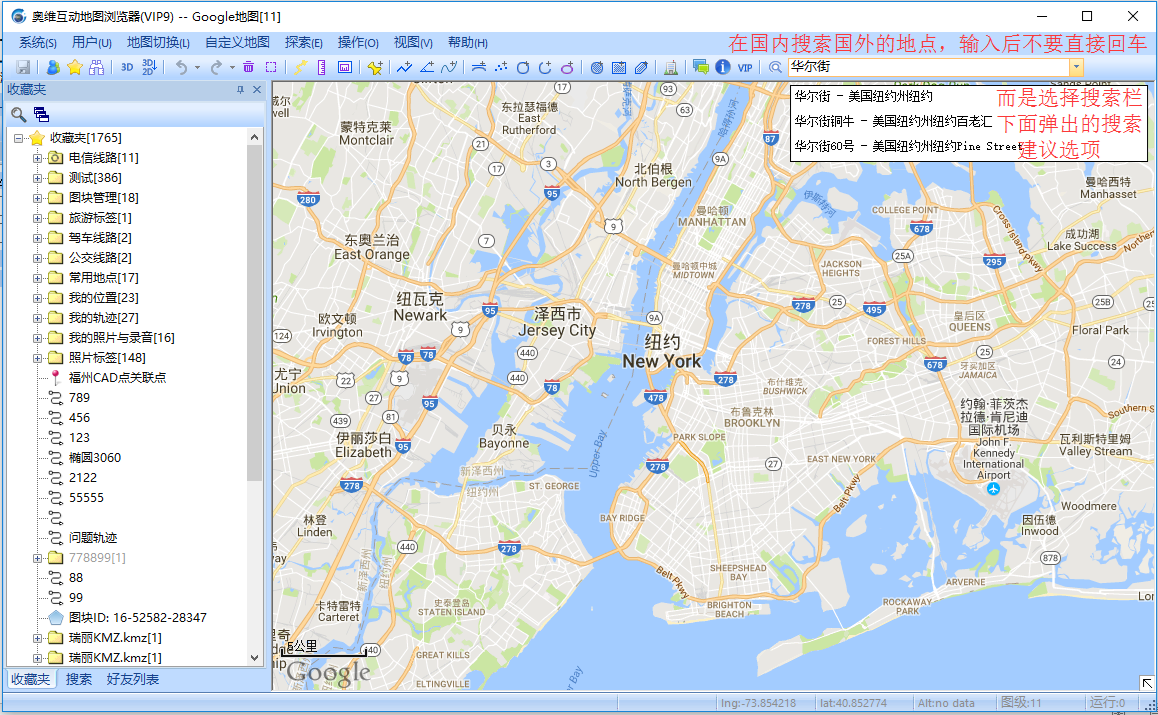Open the Undo history dropdown arrow
Viewport: 1158px width, 715px height.
point(197,67)
